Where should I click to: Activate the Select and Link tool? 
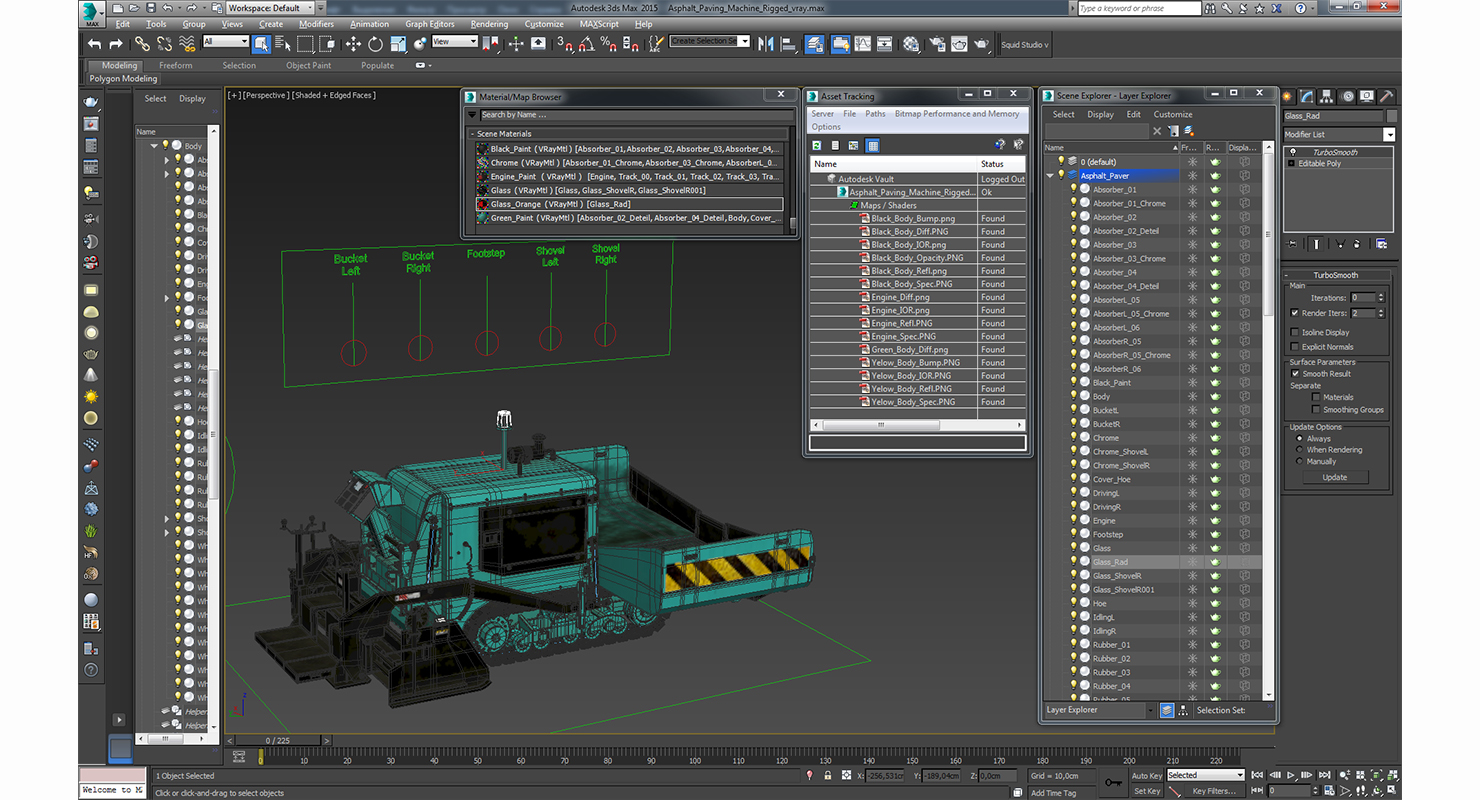(x=142, y=44)
